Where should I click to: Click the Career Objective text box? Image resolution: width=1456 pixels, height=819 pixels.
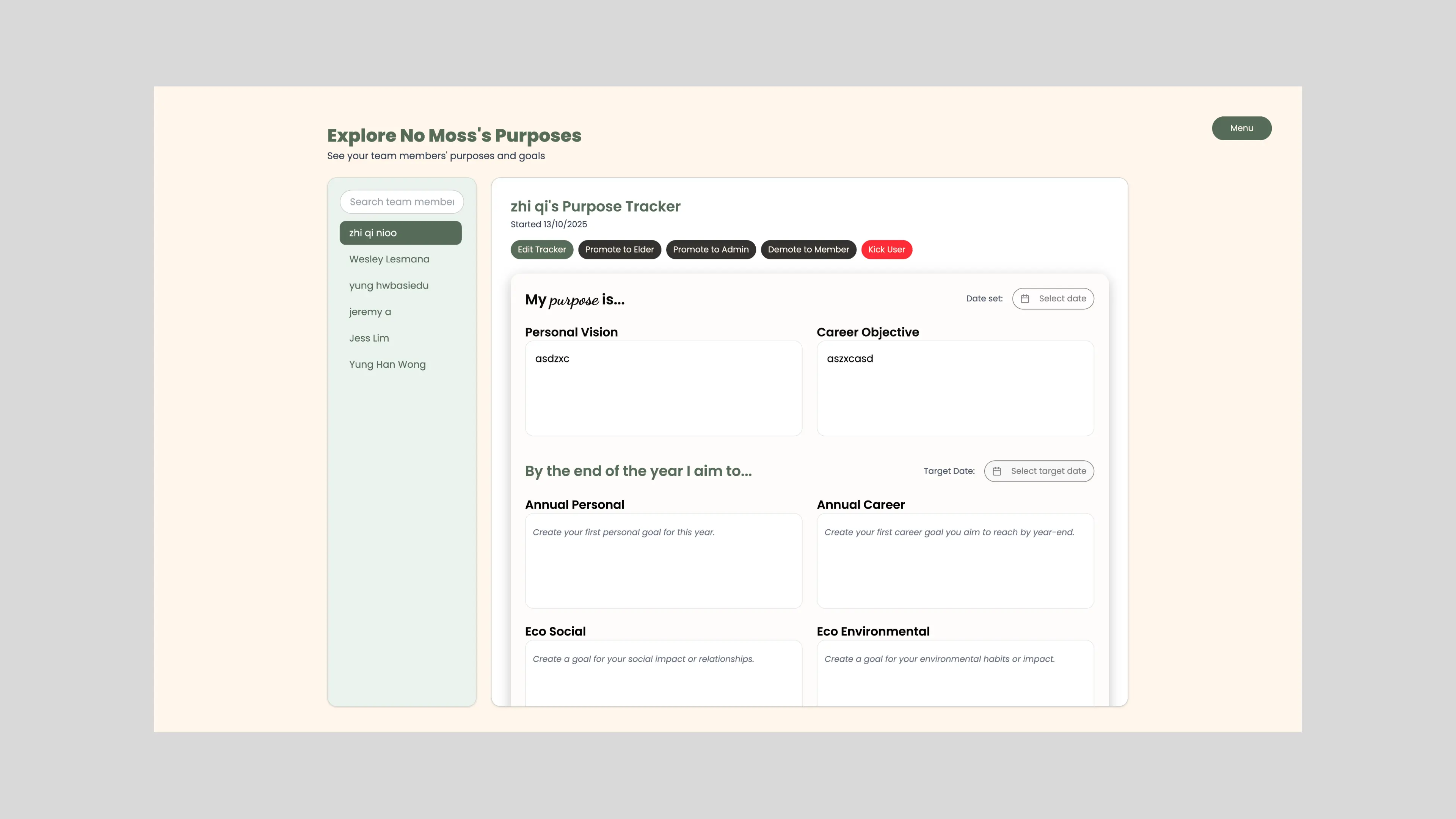(x=955, y=388)
